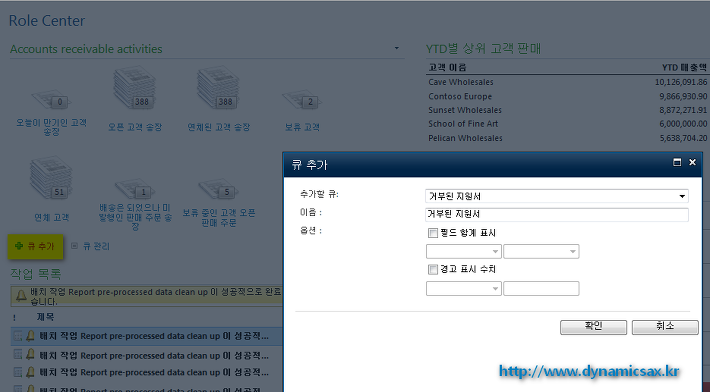Click the YTD 매출액 column header
Screen dimensions: 710x392
[x=684, y=67]
